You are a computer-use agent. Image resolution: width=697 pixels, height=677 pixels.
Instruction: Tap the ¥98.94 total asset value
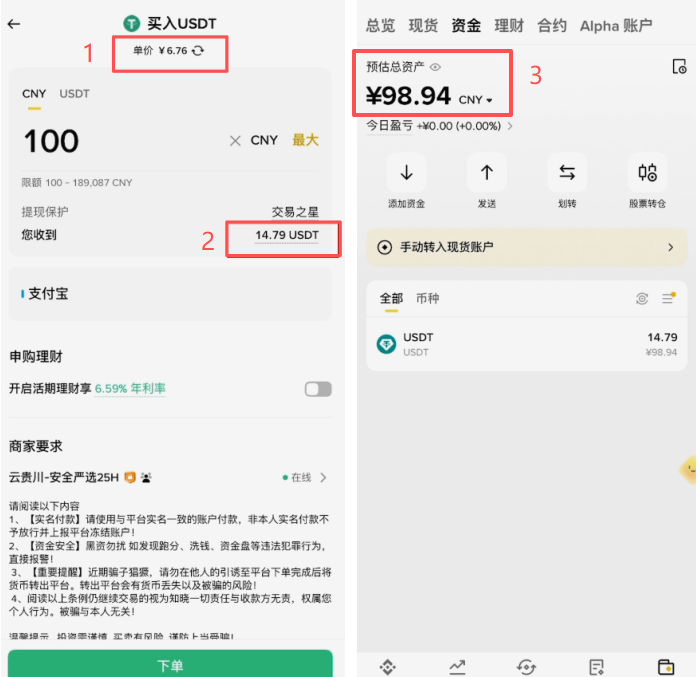[x=408, y=96]
